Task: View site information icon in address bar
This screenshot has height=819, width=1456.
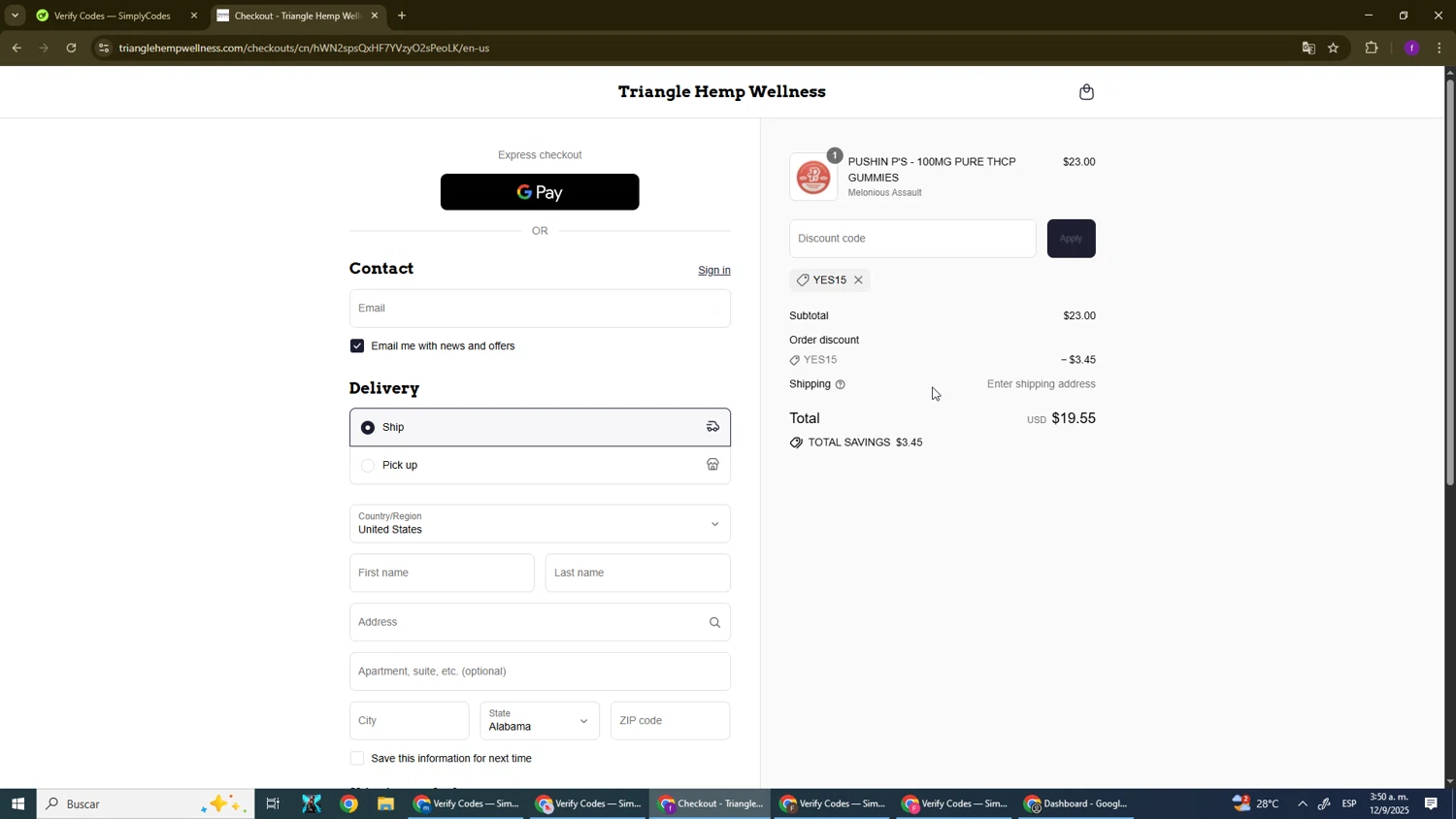Action: [x=104, y=48]
